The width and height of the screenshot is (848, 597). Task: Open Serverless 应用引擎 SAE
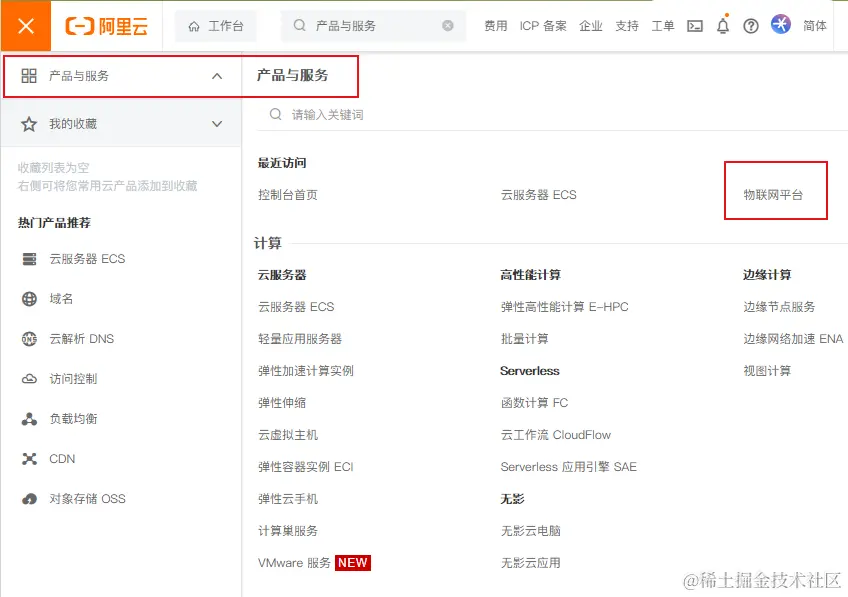click(x=568, y=467)
